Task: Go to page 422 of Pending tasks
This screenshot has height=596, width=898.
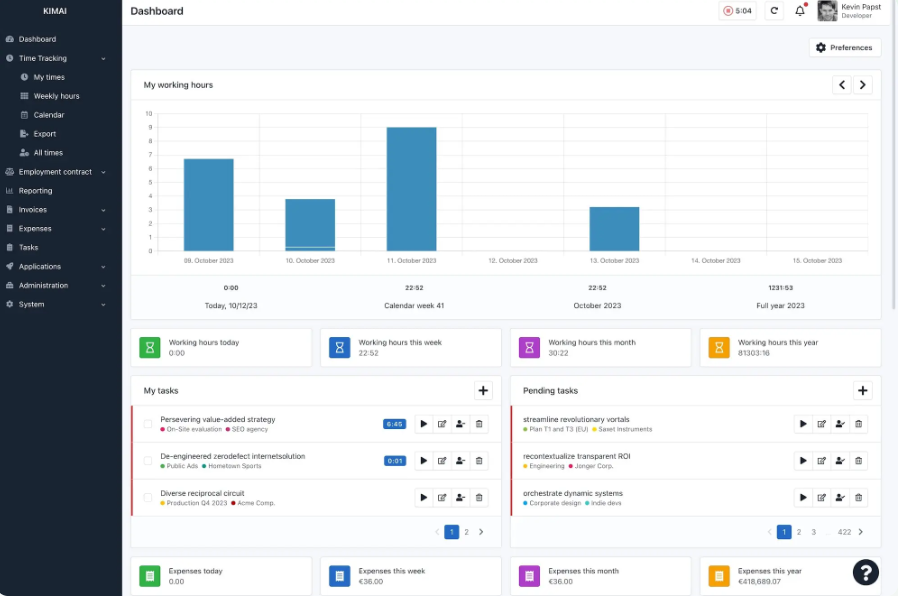Action: [844, 532]
